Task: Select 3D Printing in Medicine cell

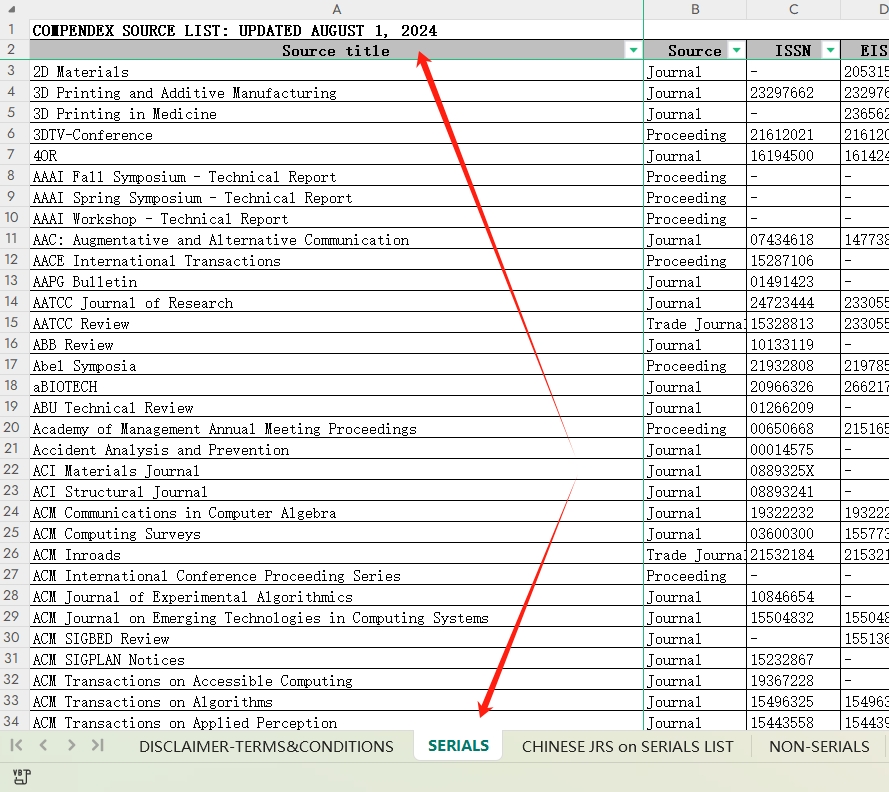Action: pos(336,113)
